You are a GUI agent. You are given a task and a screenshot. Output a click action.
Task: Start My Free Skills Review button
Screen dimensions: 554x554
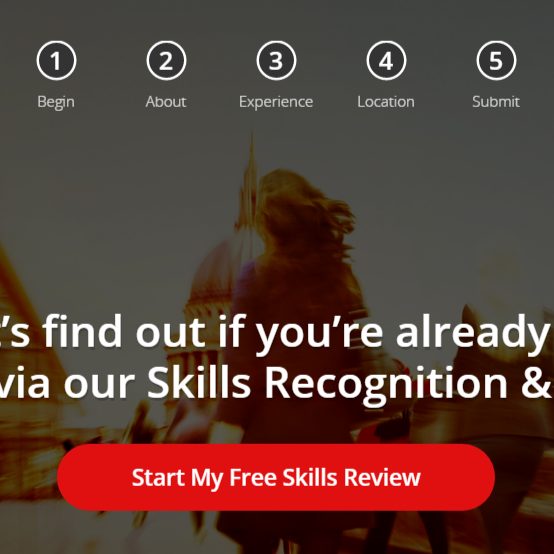click(x=276, y=477)
